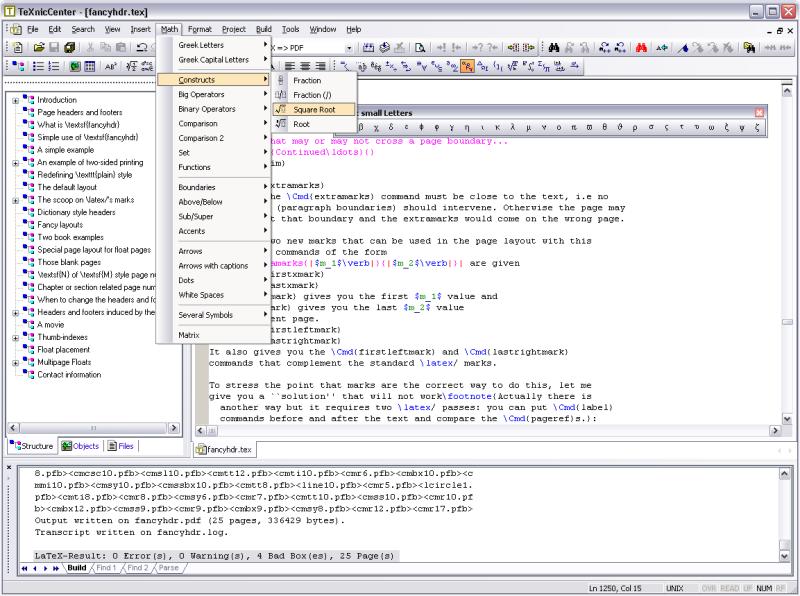Screen dimensions: 800x596
Task: Click the editor vertical scrollbar down arrow
Action: [x=787, y=419]
